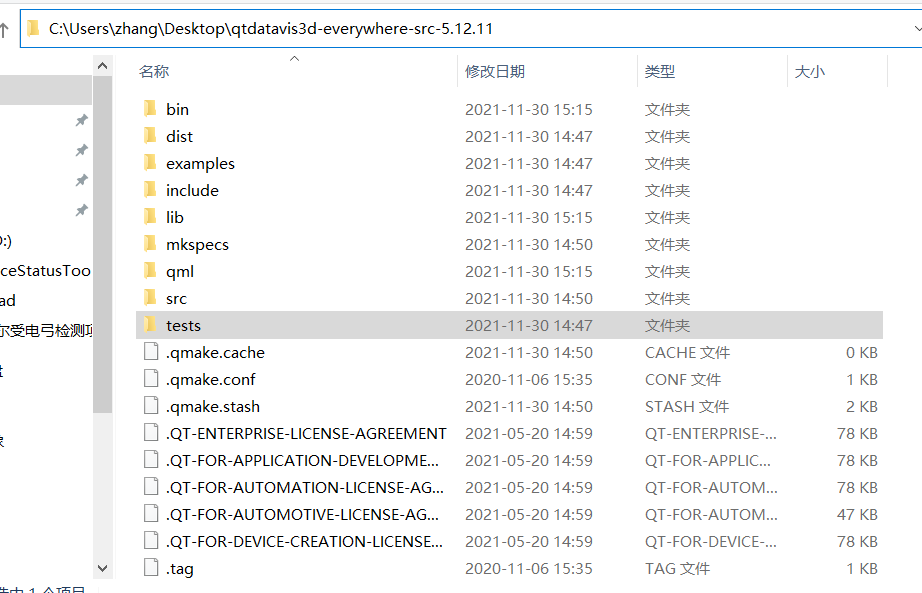Click the .tag file icon

point(151,568)
